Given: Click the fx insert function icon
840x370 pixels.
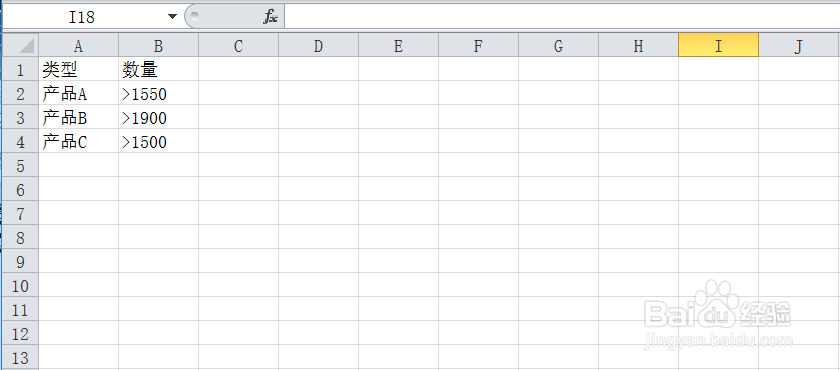Looking at the screenshot, I should pyautogui.click(x=270, y=17).
